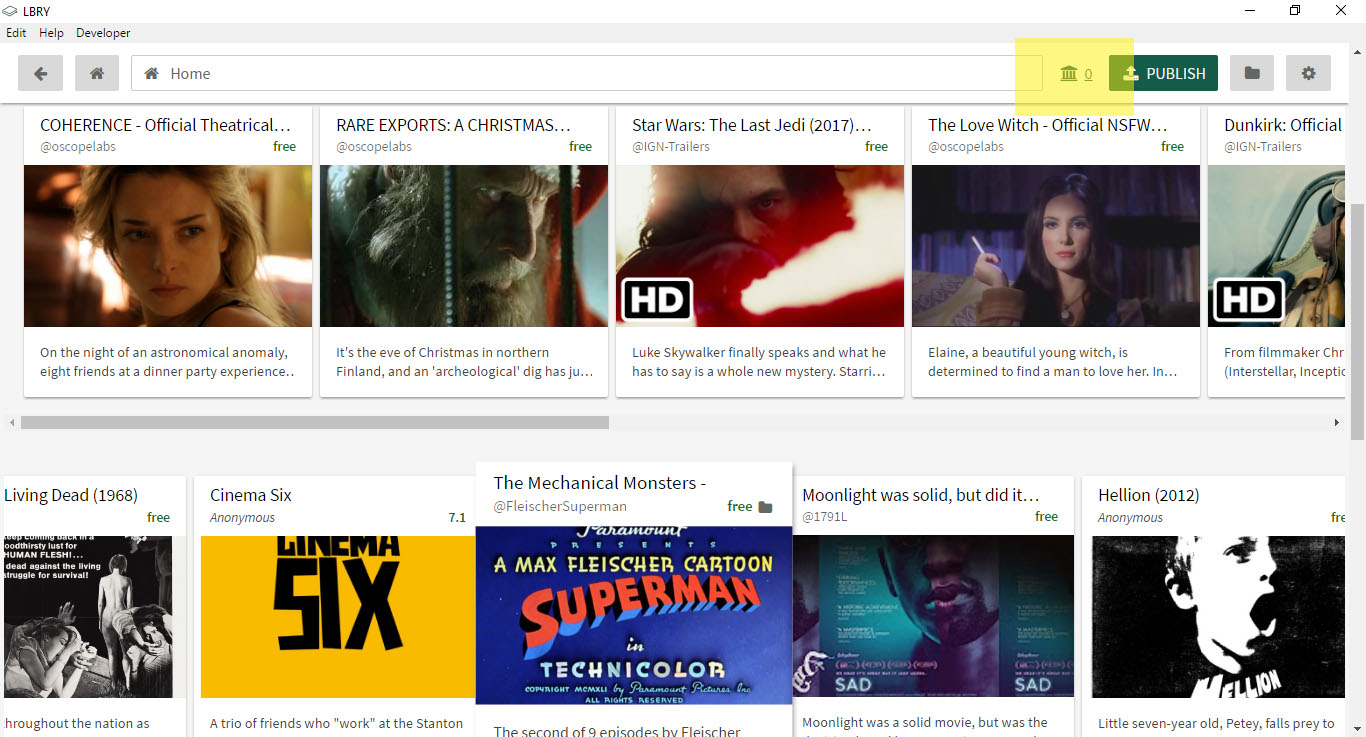The width and height of the screenshot is (1366, 737).
Task: Click the @FleischerSuperman channel name
Action: 560,507
